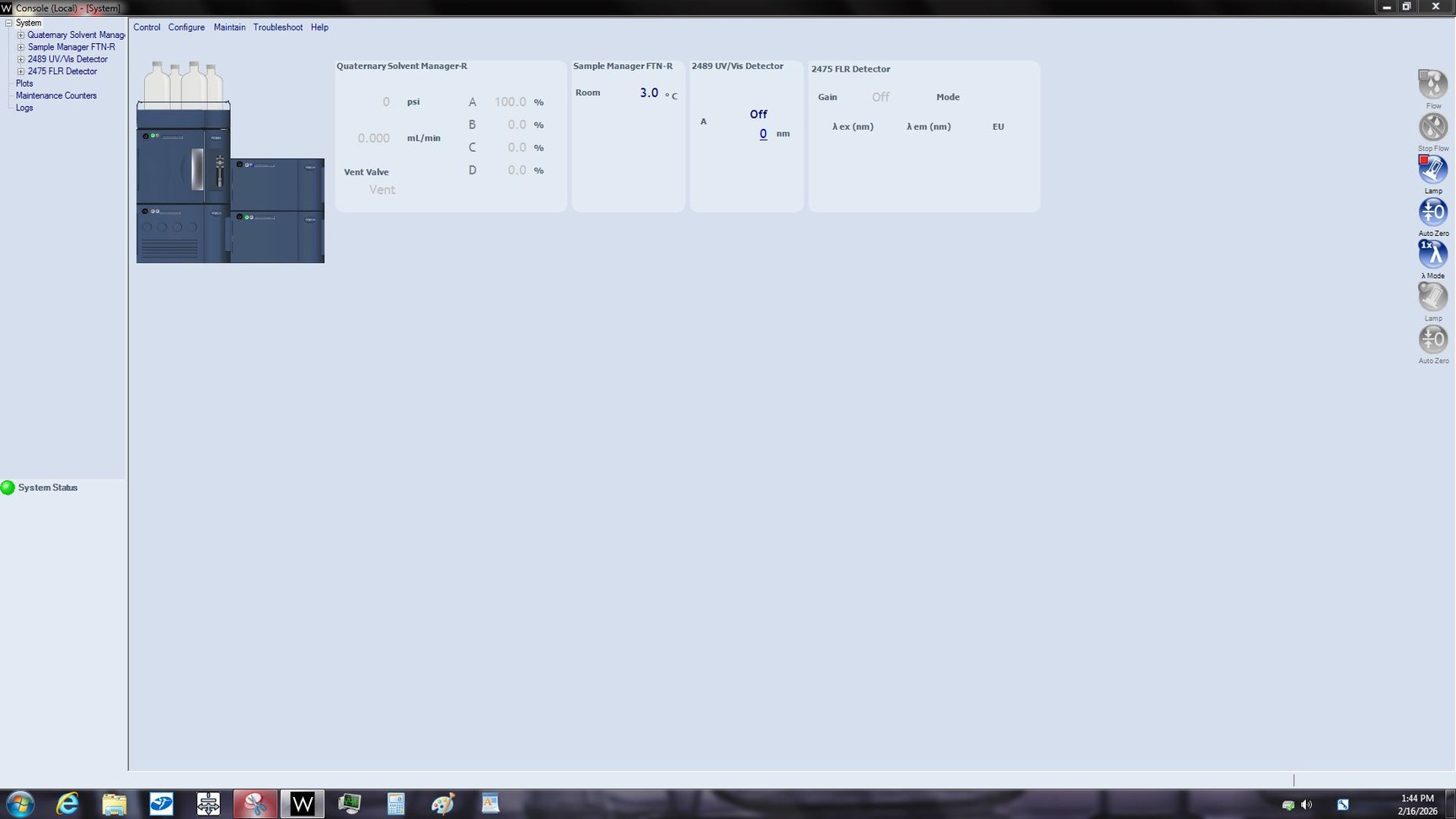
Task: Collapse the System tree root
Action: [9, 24]
